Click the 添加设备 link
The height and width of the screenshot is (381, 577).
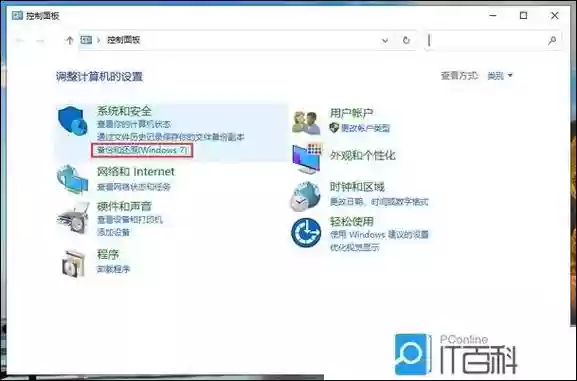[x=113, y=232]
